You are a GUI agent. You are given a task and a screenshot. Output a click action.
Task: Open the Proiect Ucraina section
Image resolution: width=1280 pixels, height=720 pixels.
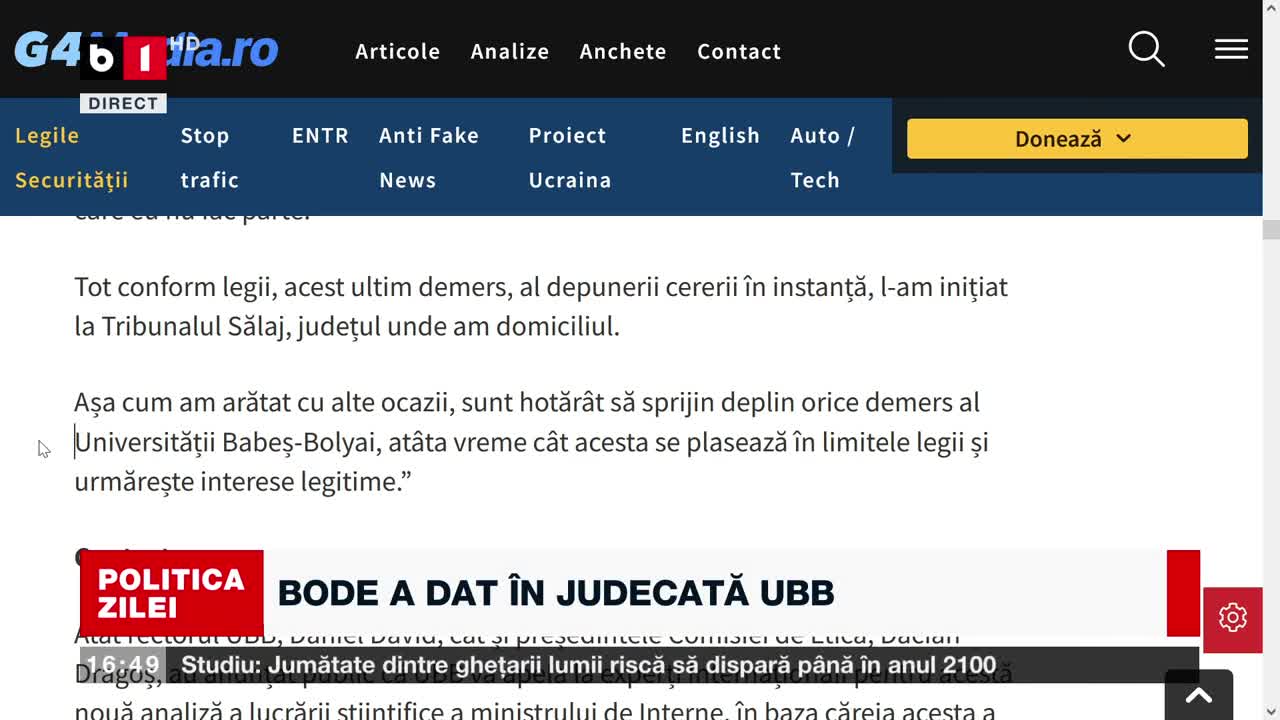(x=569, y=157)
